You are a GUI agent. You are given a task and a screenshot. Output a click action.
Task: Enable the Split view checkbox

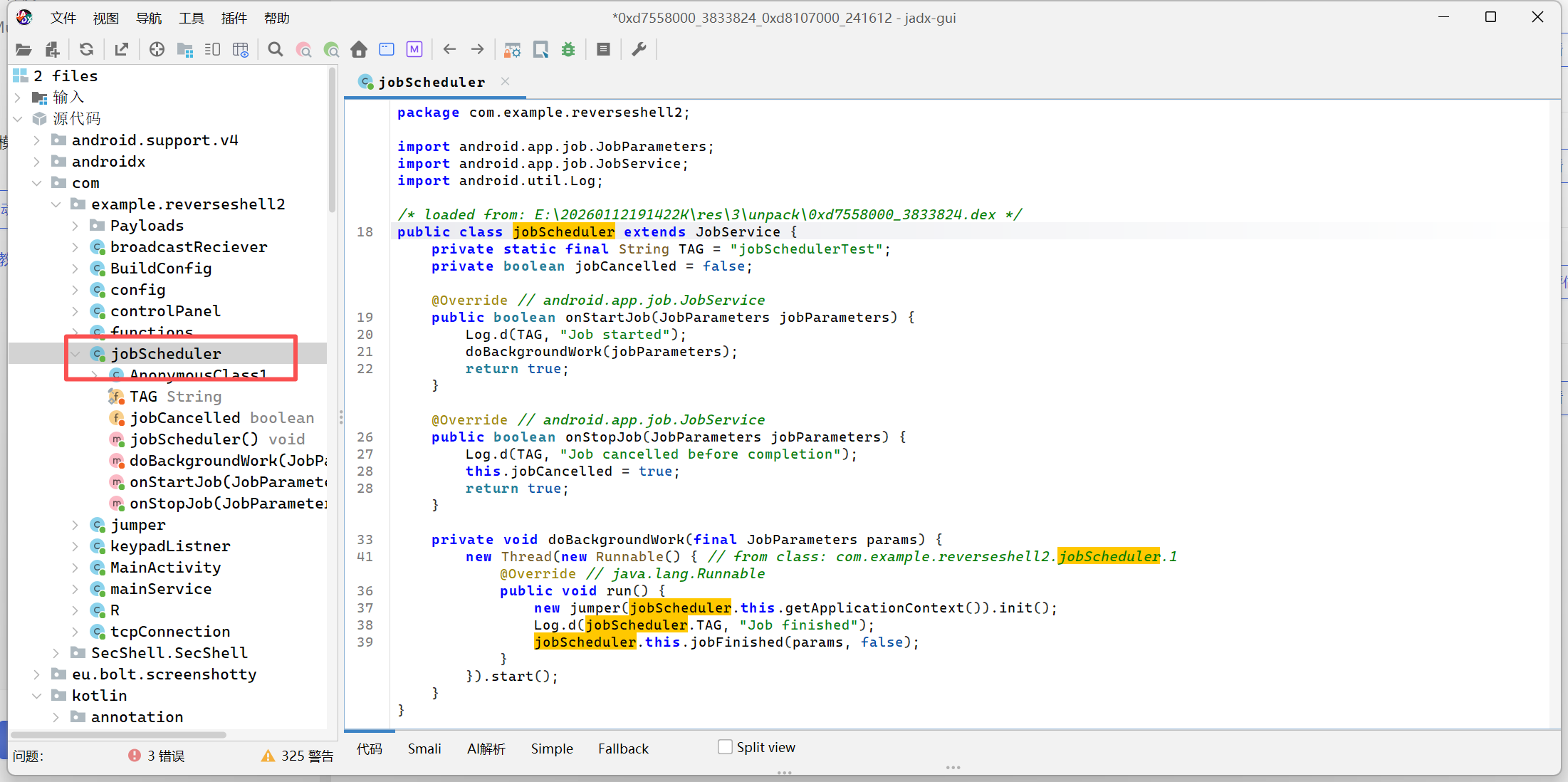725,747
